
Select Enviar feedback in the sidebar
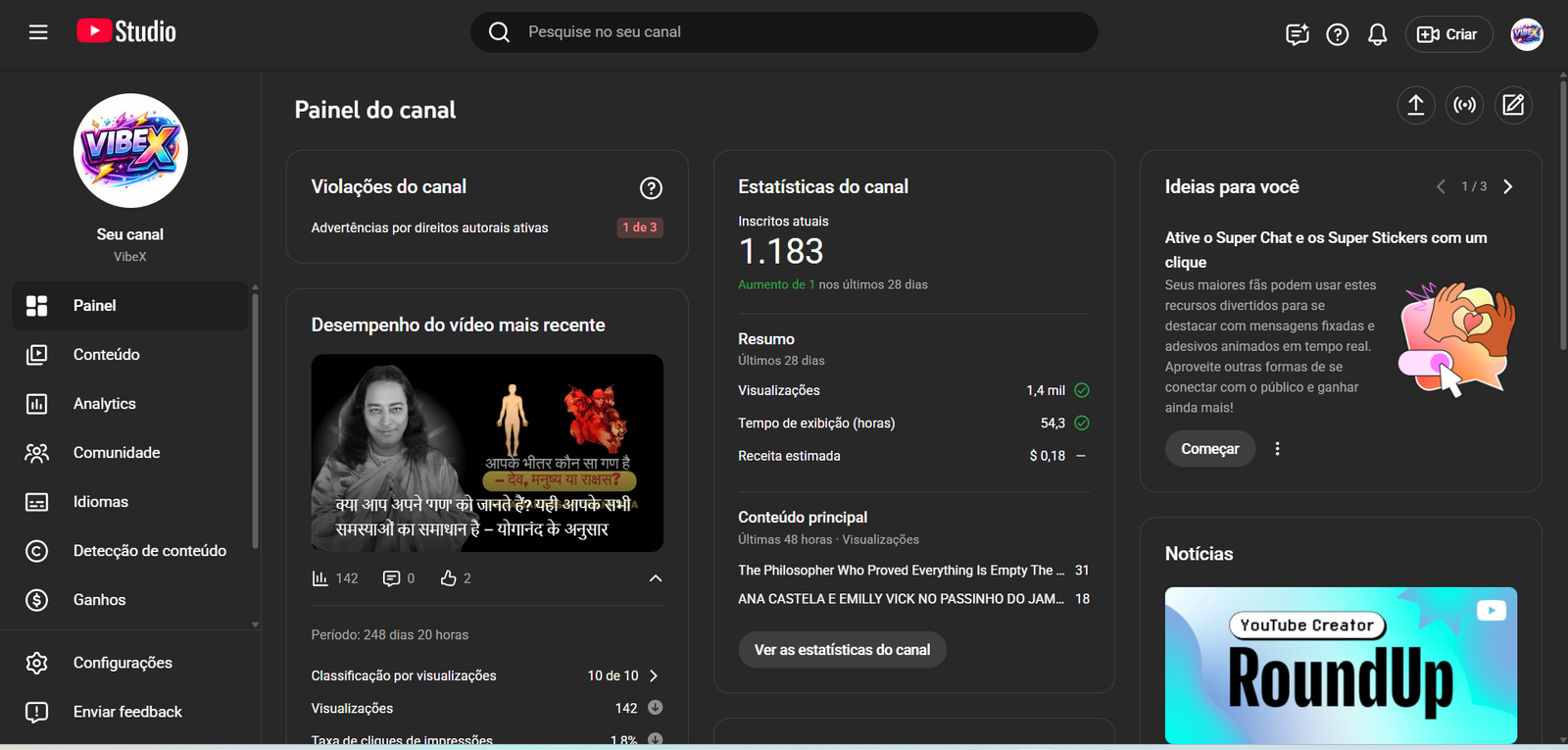pyautogui.click(x=130, y=712)
